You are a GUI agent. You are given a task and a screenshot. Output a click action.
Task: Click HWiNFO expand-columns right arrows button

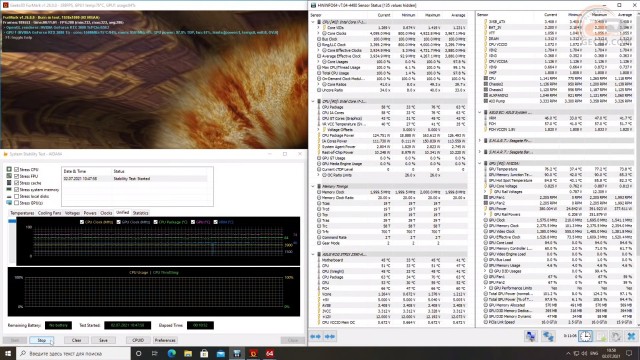pos(330,336)
